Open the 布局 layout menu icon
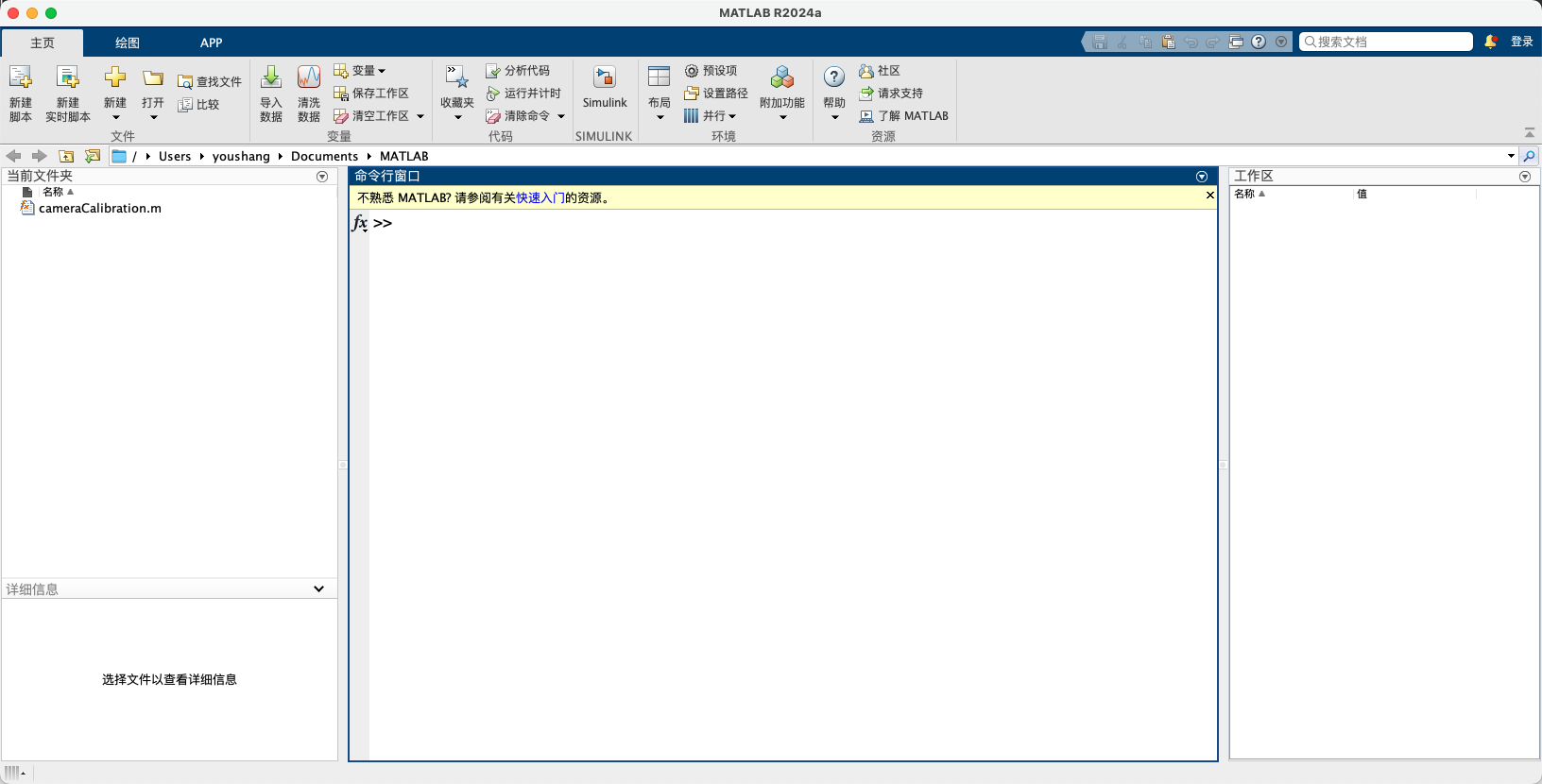 pyautogui.click(x=660, y=77)
